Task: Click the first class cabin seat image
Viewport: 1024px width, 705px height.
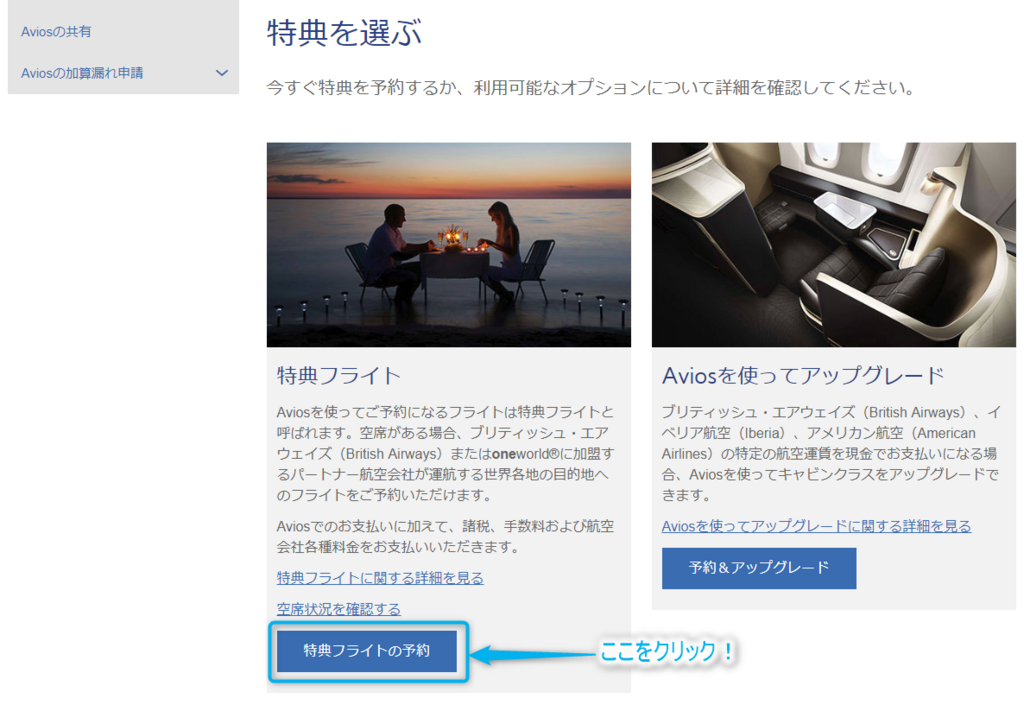Action: [x=833, y=244]
